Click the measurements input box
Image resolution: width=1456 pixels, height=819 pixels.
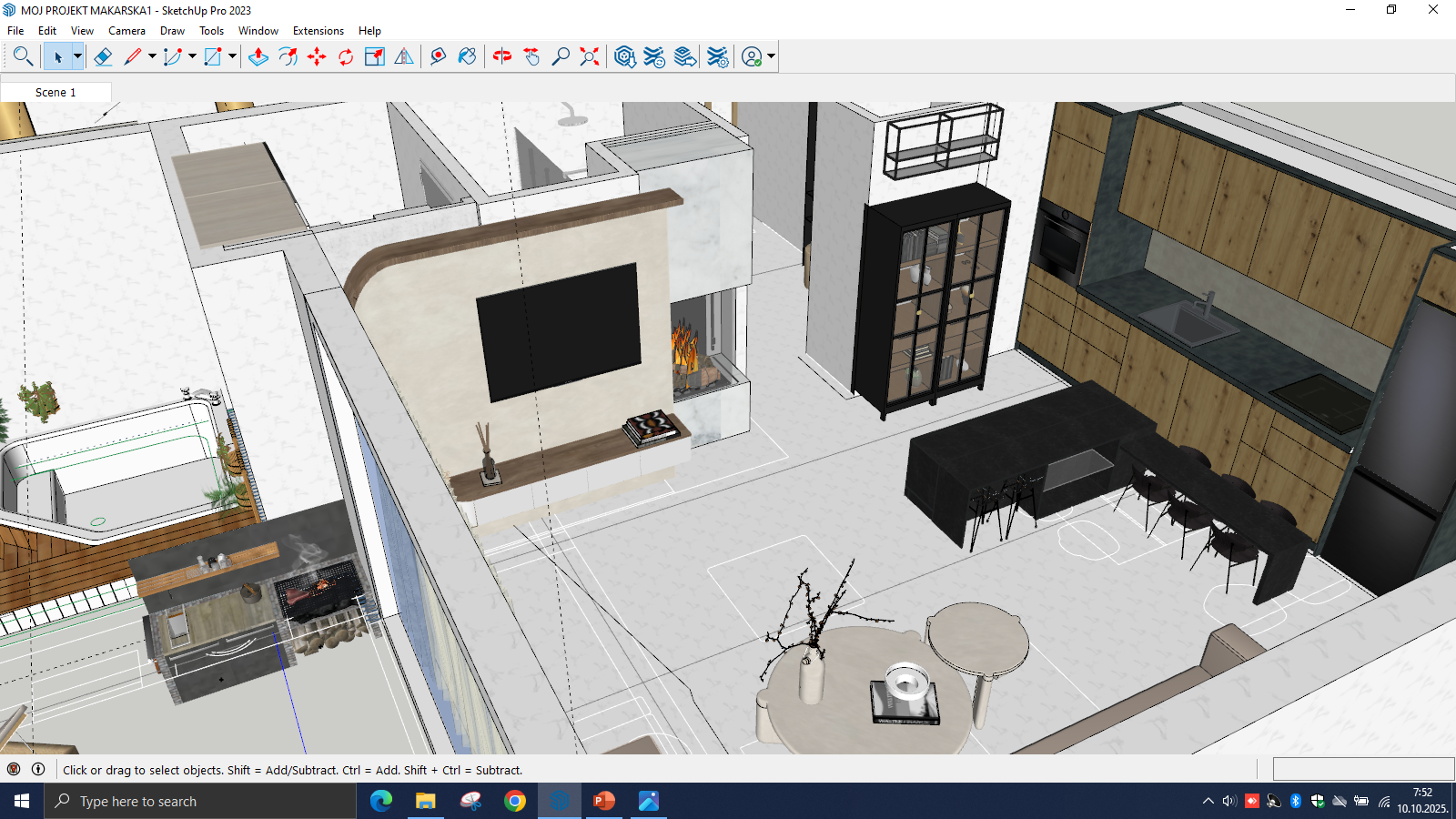(x=1362, y=769)
